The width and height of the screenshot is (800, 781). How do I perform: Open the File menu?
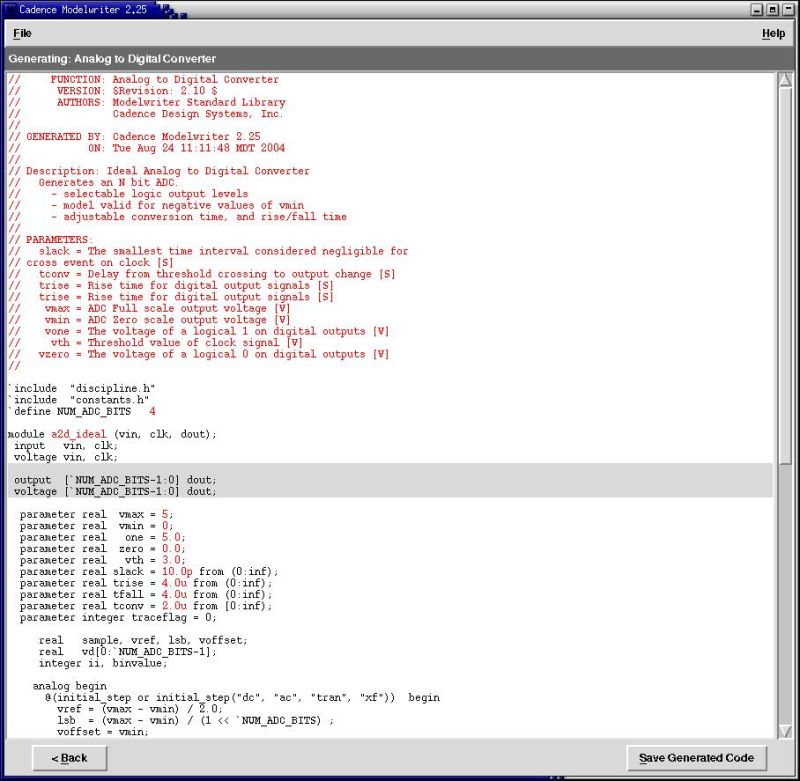point(21,33)
